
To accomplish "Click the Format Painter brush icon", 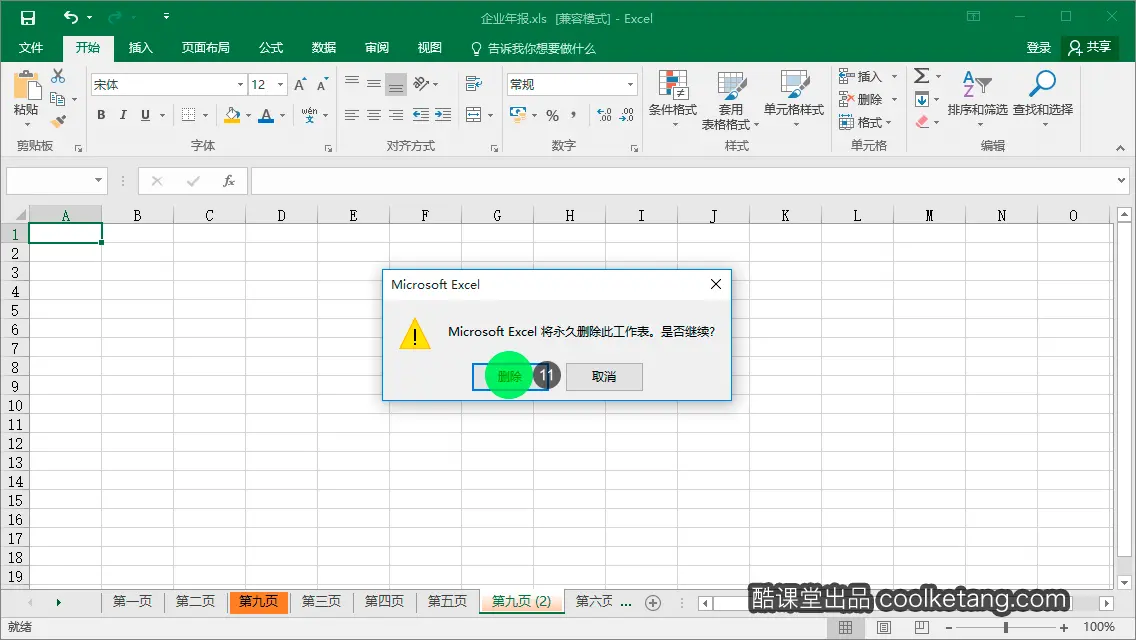I will tap(59, 121).
